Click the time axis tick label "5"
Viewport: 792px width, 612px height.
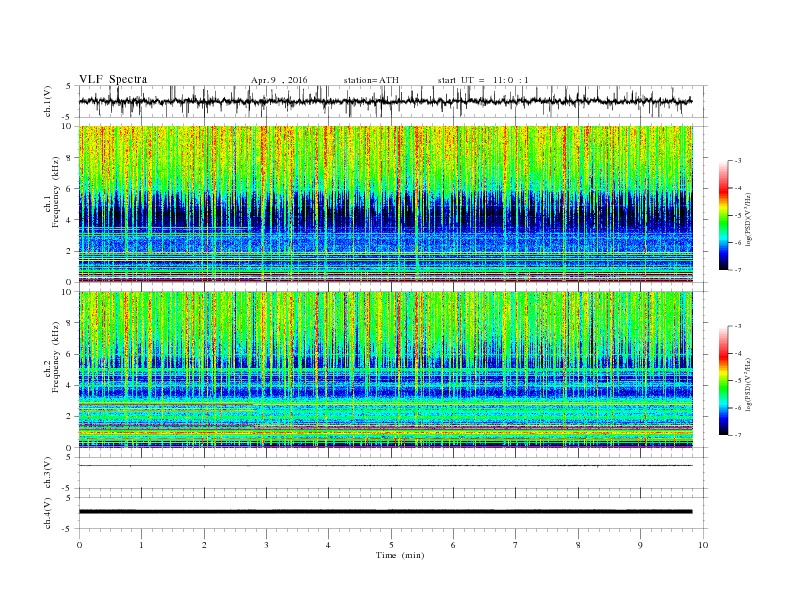click(x=391, y=545)
